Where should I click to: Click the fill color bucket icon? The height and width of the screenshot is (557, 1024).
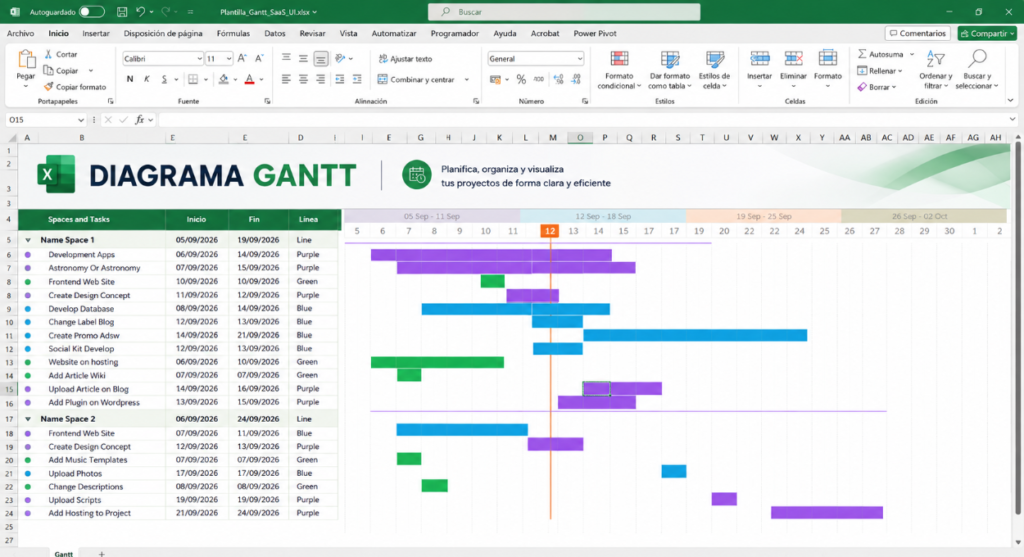coord(223,79)
